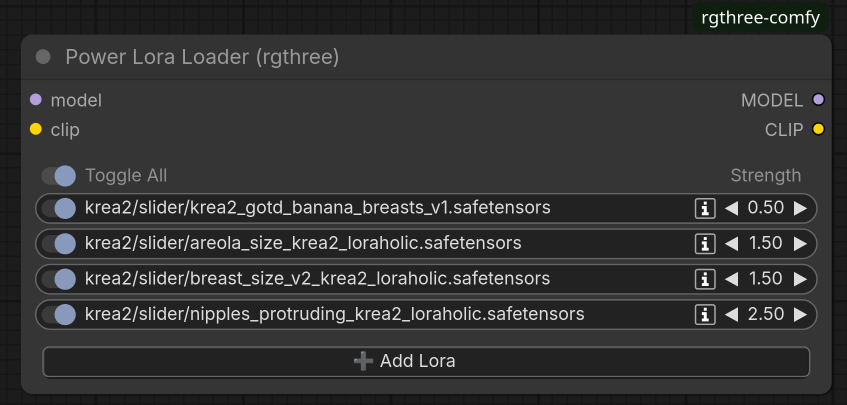The image size is (847, 405).
Task: Open info for banana_breasts_v1 lora
Action: point(705,208)
